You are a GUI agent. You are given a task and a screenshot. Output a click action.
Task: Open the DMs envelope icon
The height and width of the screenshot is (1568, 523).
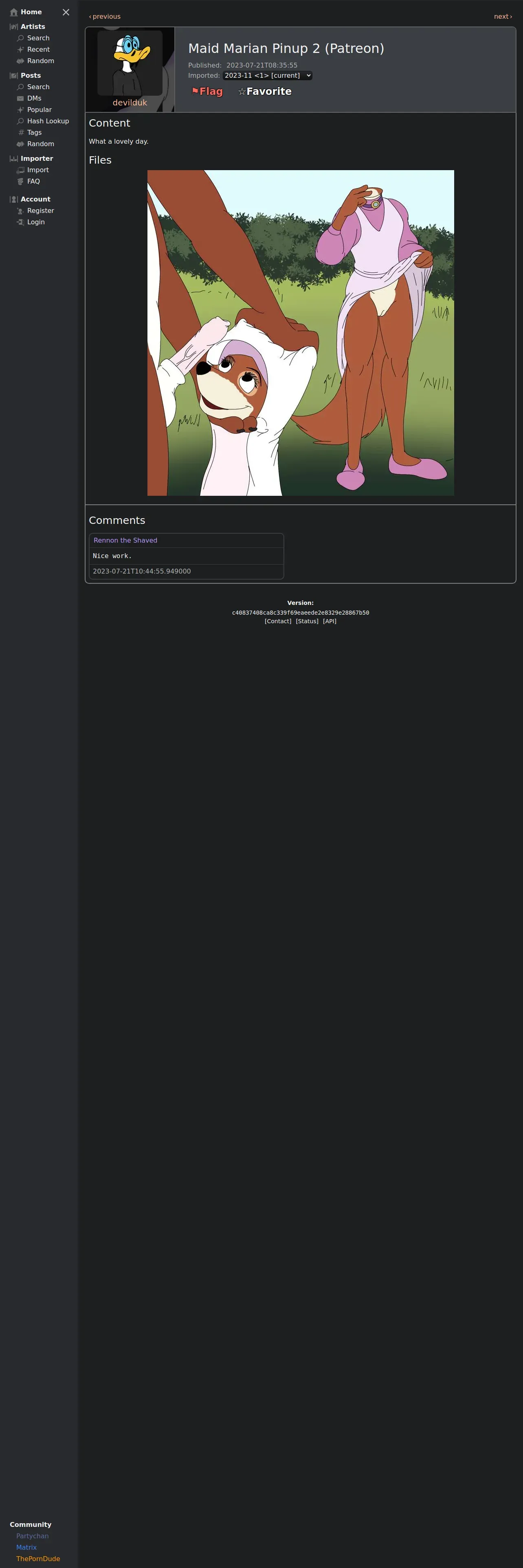point(21,99)
